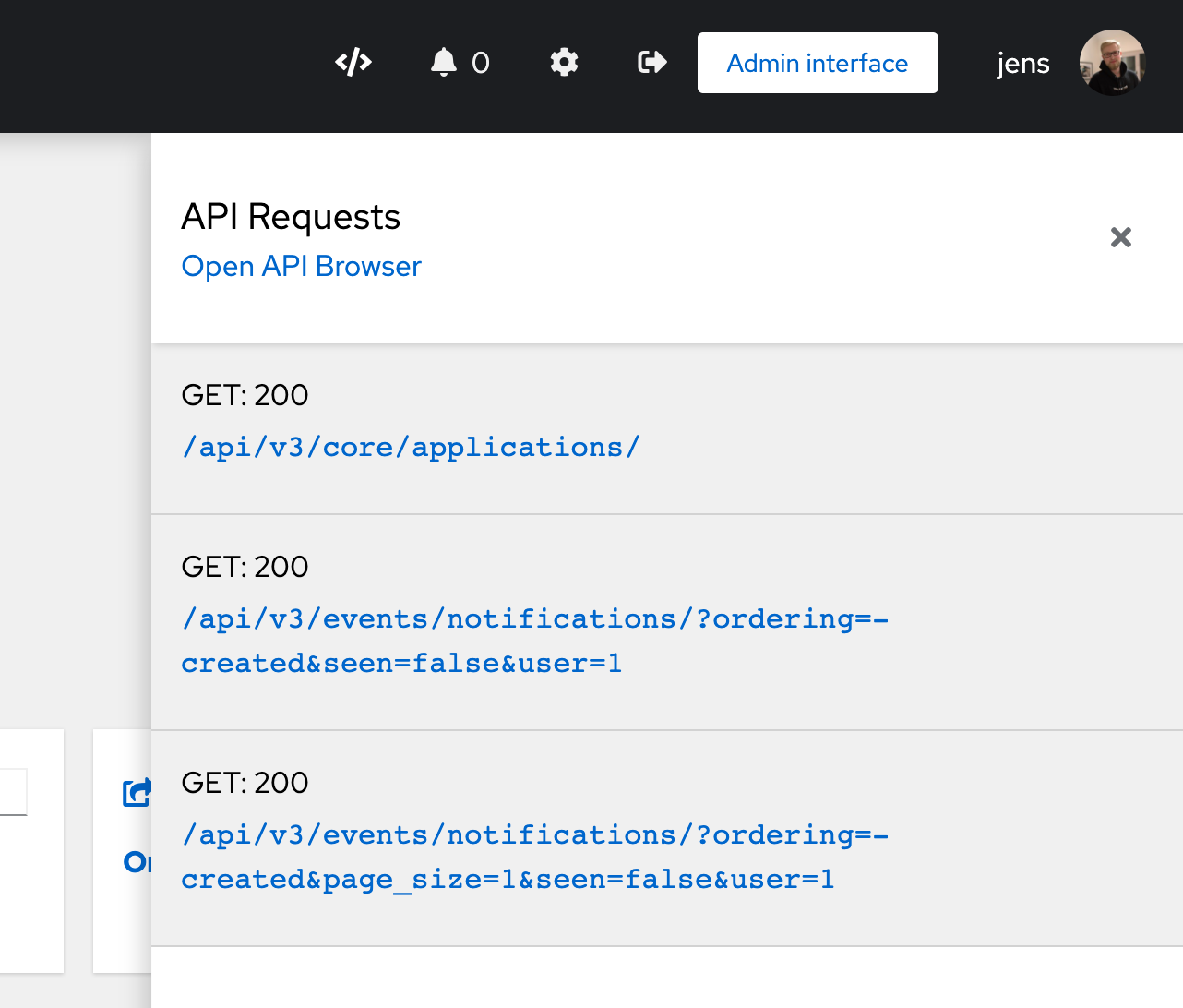
Task: Select the share icon behind the drawer
Action: [137, 792]
